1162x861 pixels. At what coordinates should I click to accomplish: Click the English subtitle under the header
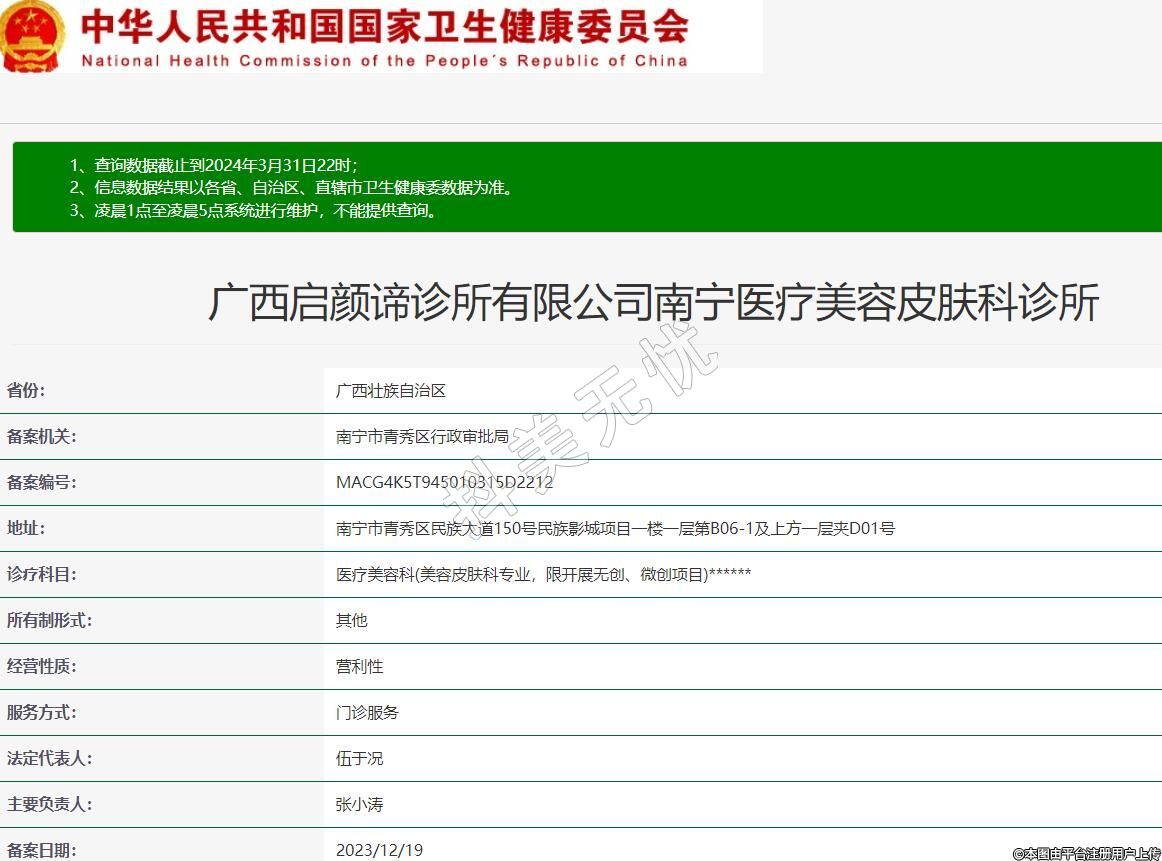coord(384,60)
